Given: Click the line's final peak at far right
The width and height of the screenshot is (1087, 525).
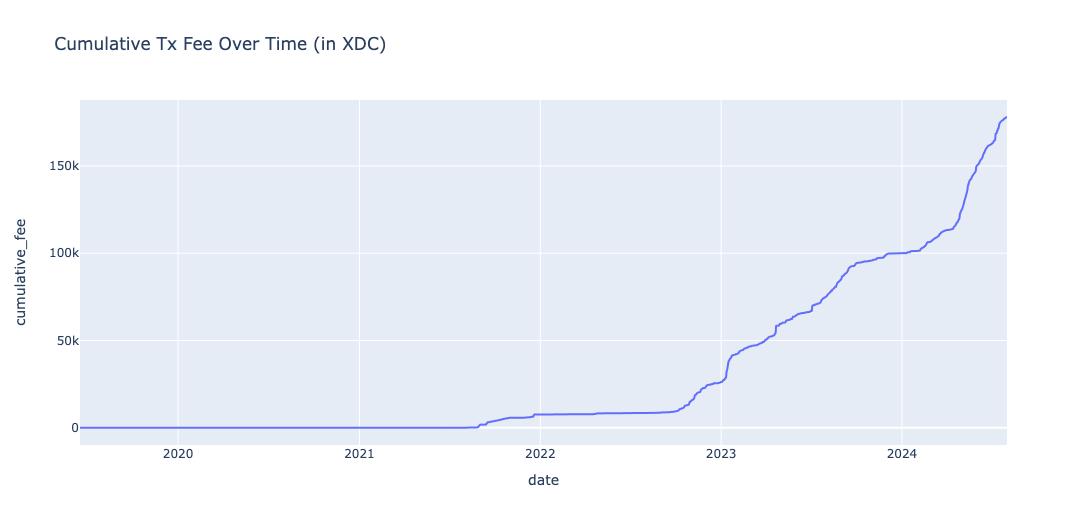Looking at the screenshot, I should pyautogui.click(x=1005, y=118).
